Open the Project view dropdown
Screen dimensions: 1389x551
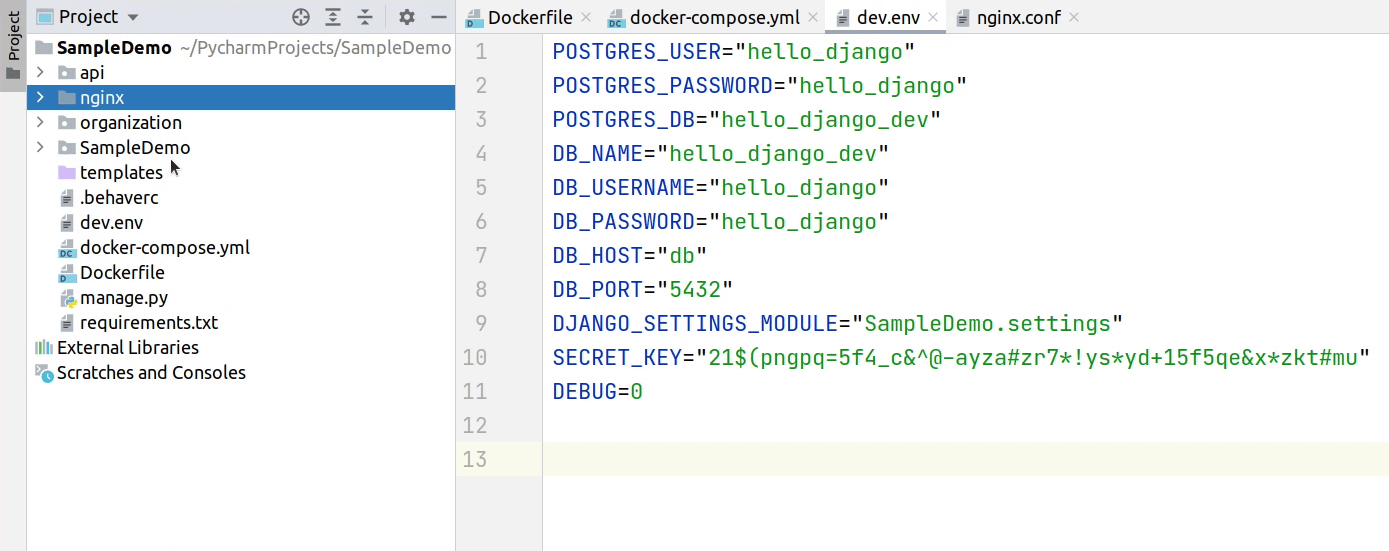[x=133, y=18]
